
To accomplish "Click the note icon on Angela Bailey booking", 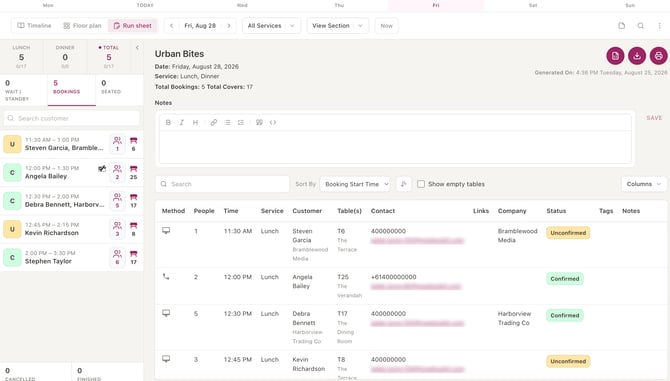I will coord(102,168).
